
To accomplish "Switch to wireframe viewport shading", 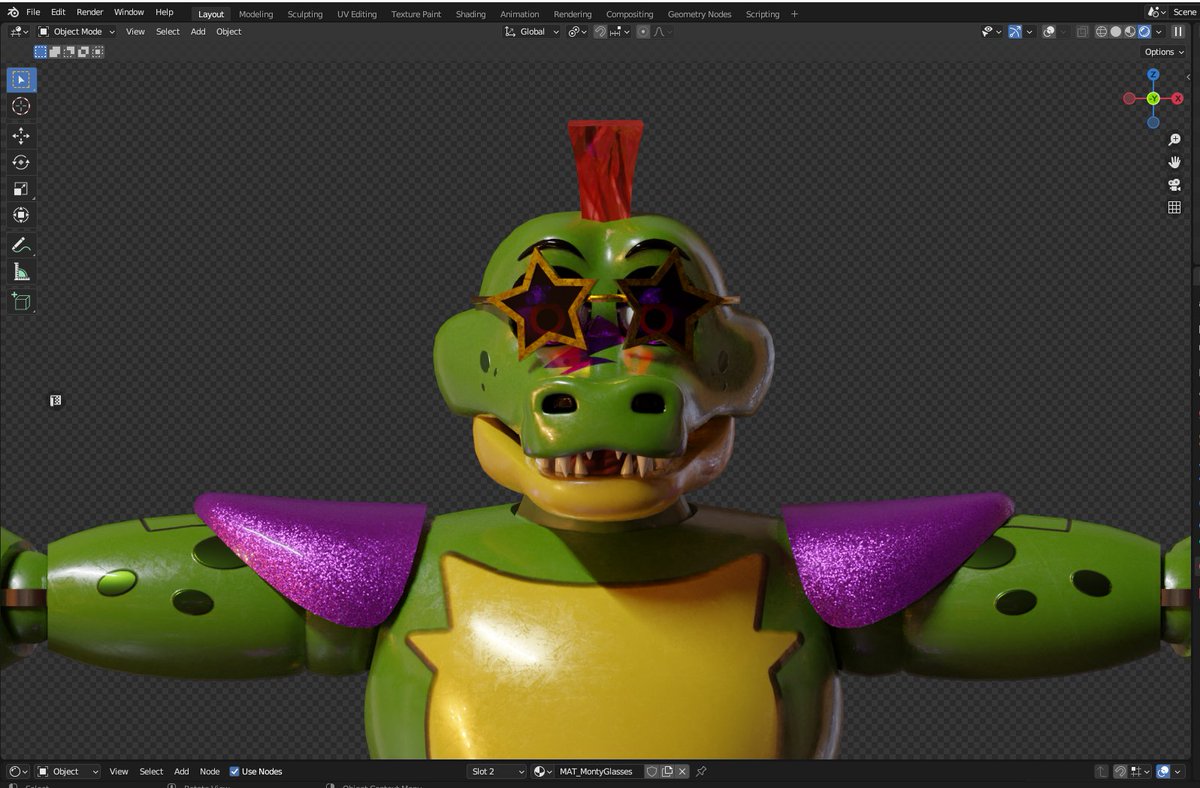I will pyautogui.click(x=1101, y=31).
